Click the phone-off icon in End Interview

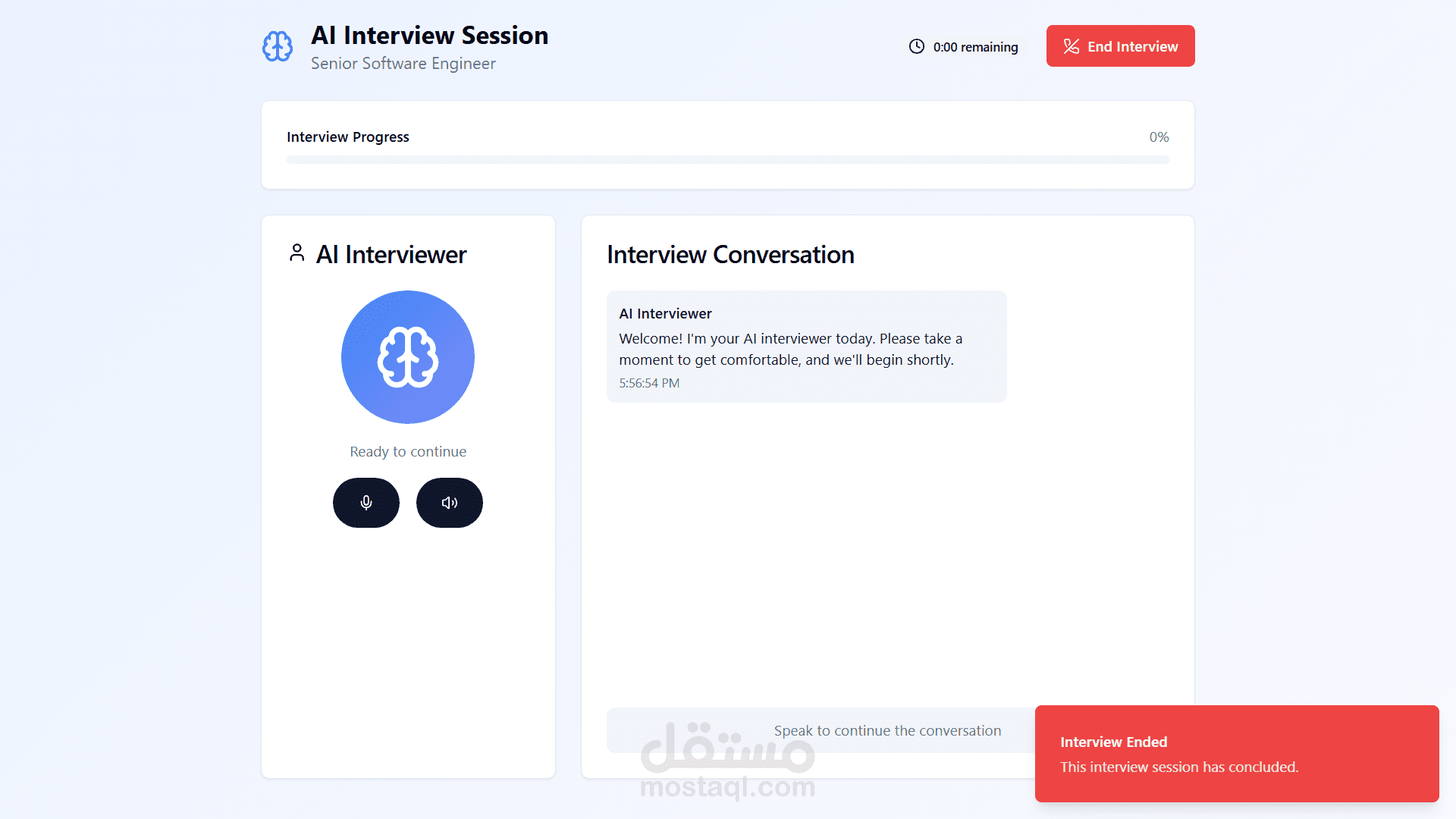(x=1071, y=46)
